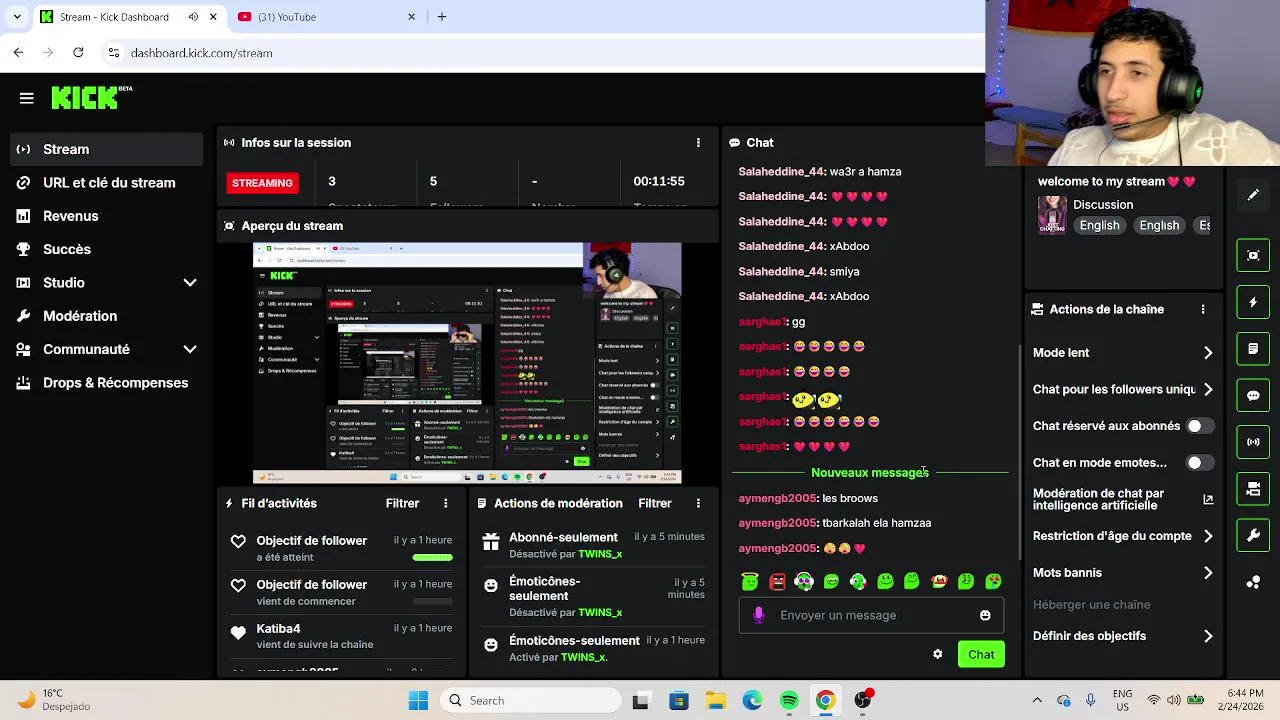Click Filtrer in Fil d'activités panel

(403, 503)
